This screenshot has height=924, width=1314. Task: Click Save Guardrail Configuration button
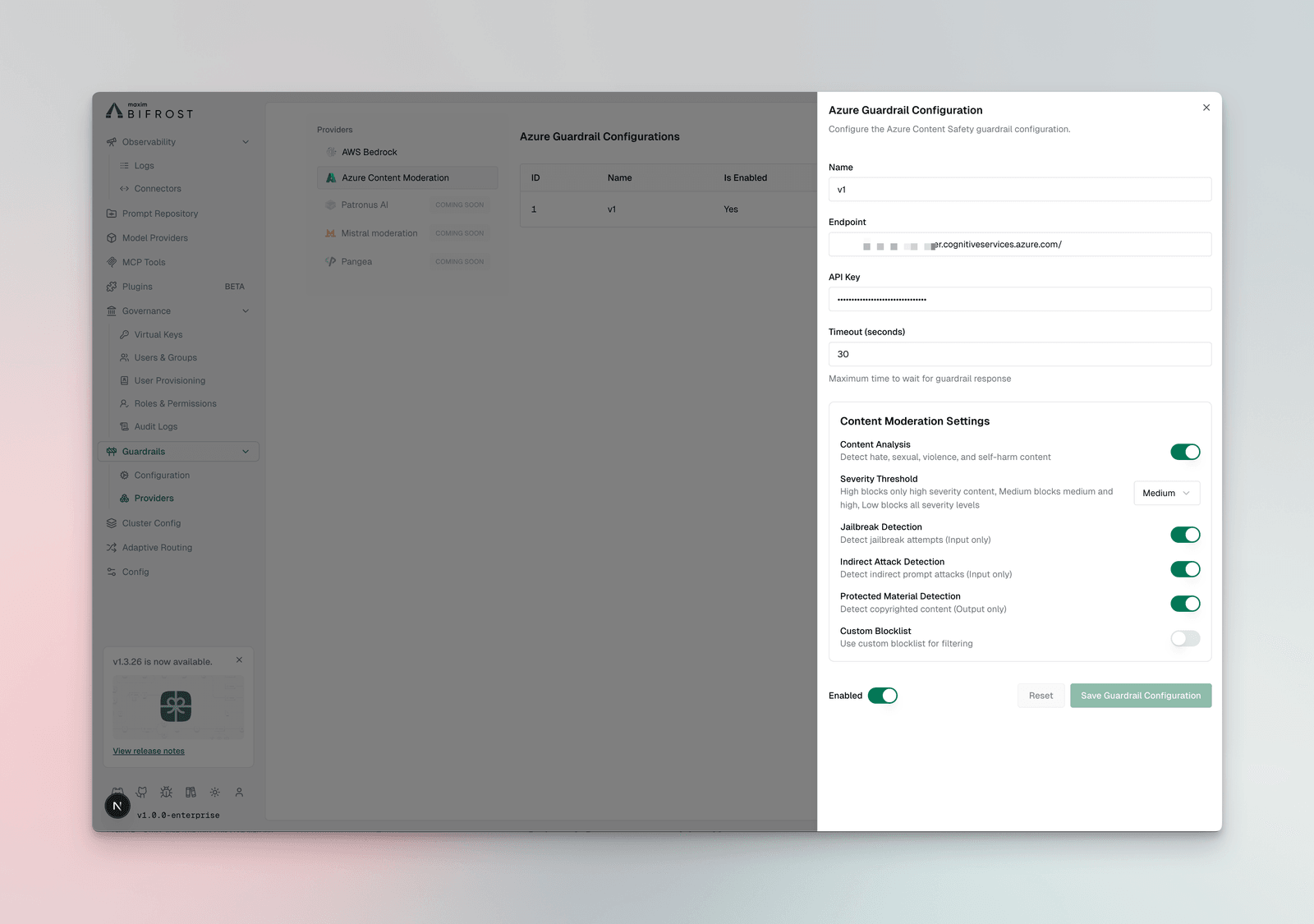[1141, 696]
